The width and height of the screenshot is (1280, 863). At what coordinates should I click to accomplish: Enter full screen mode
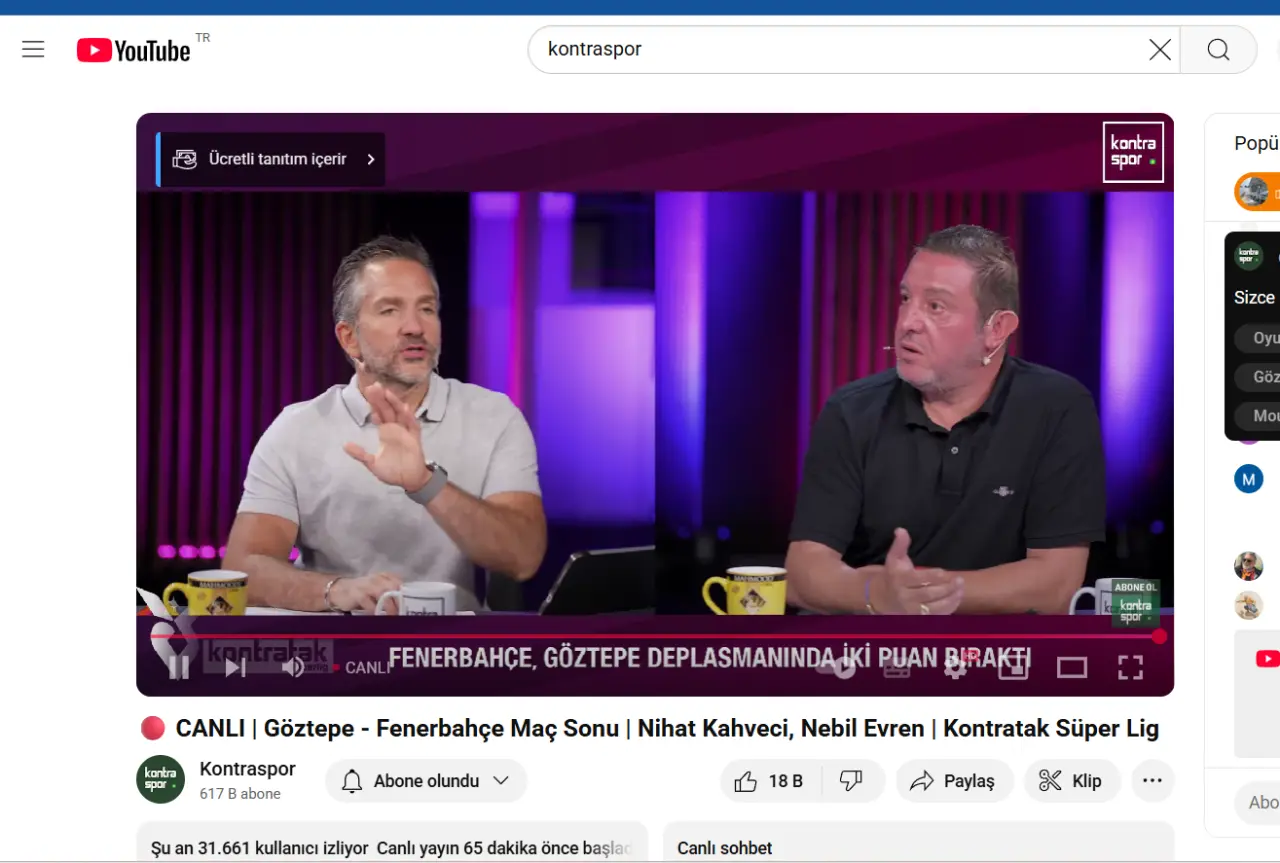pyautogui.click(x=1130, y=667)
